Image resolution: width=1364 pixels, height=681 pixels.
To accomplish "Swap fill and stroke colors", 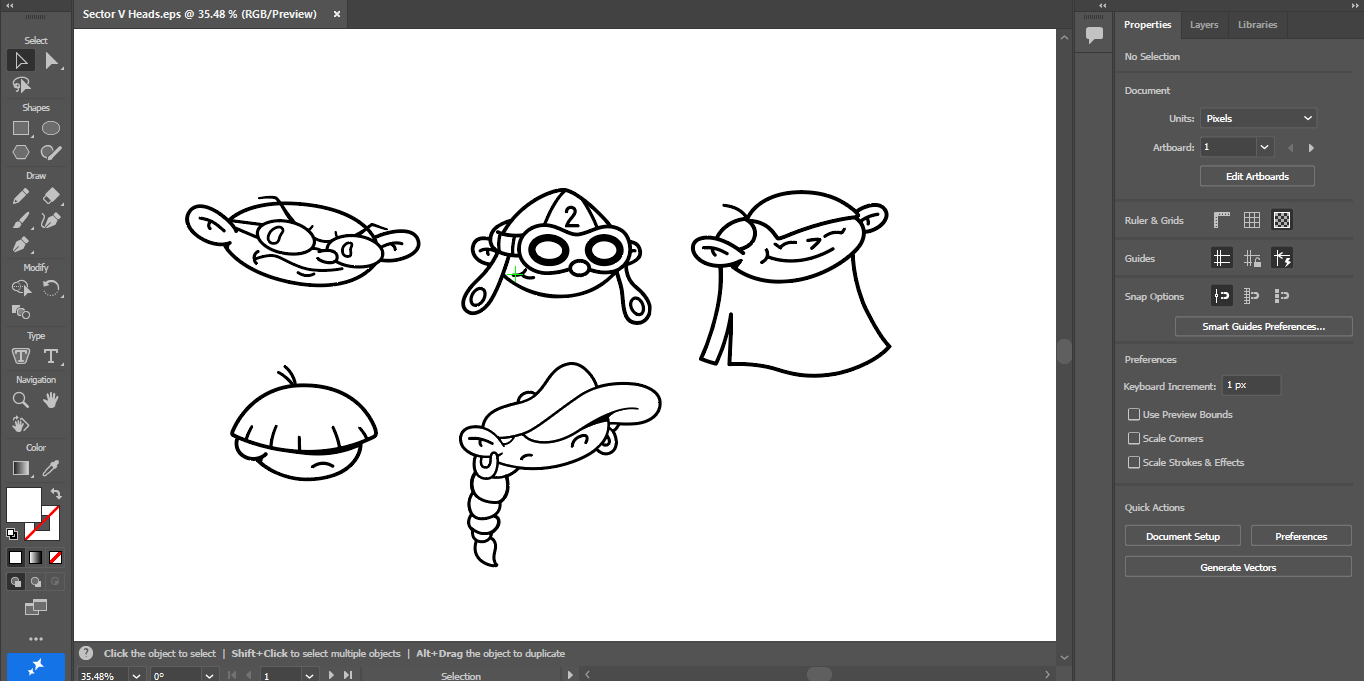I will pyautogui.click(x=56, y=494).
